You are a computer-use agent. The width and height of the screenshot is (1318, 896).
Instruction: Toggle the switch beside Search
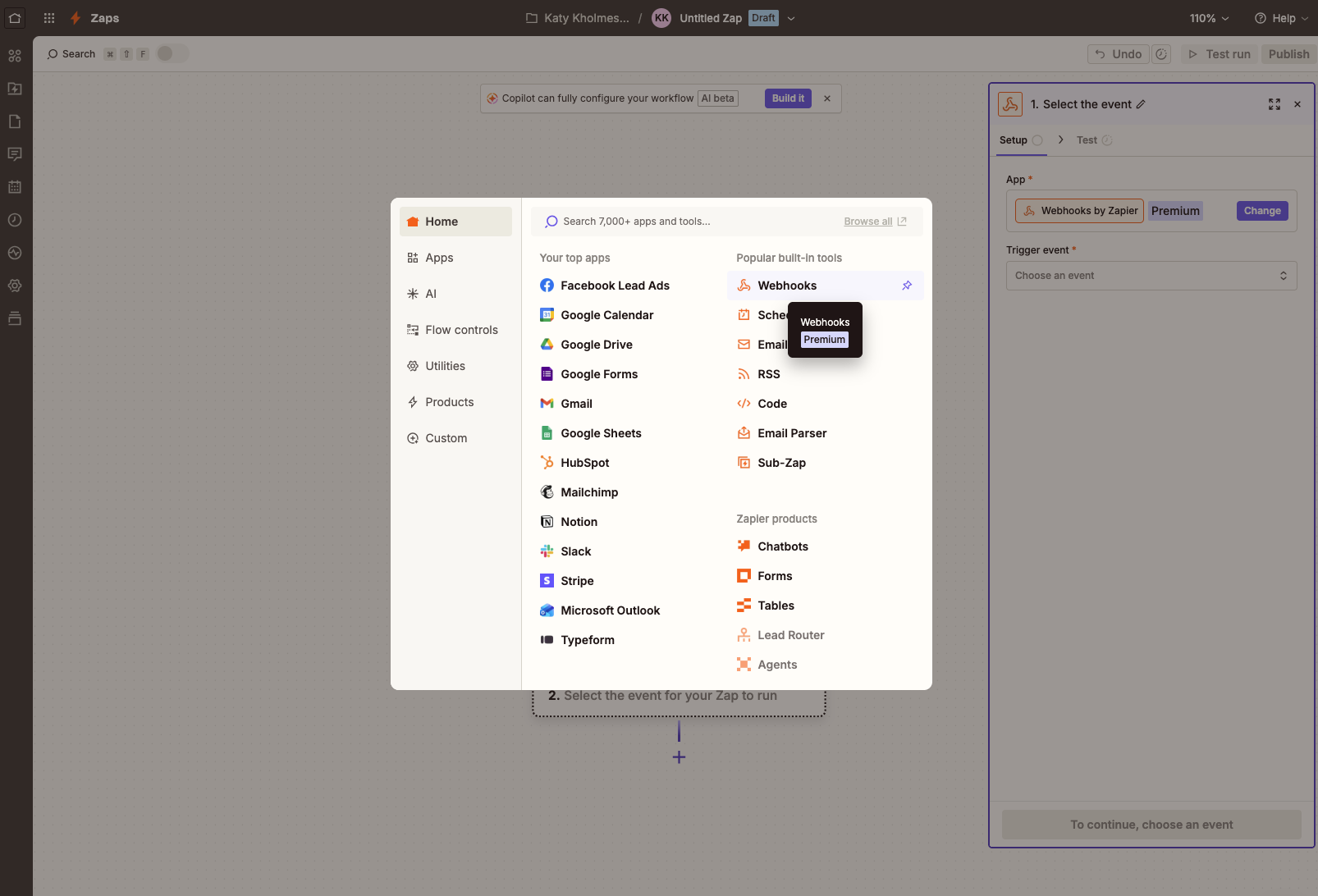pos(172,53)
